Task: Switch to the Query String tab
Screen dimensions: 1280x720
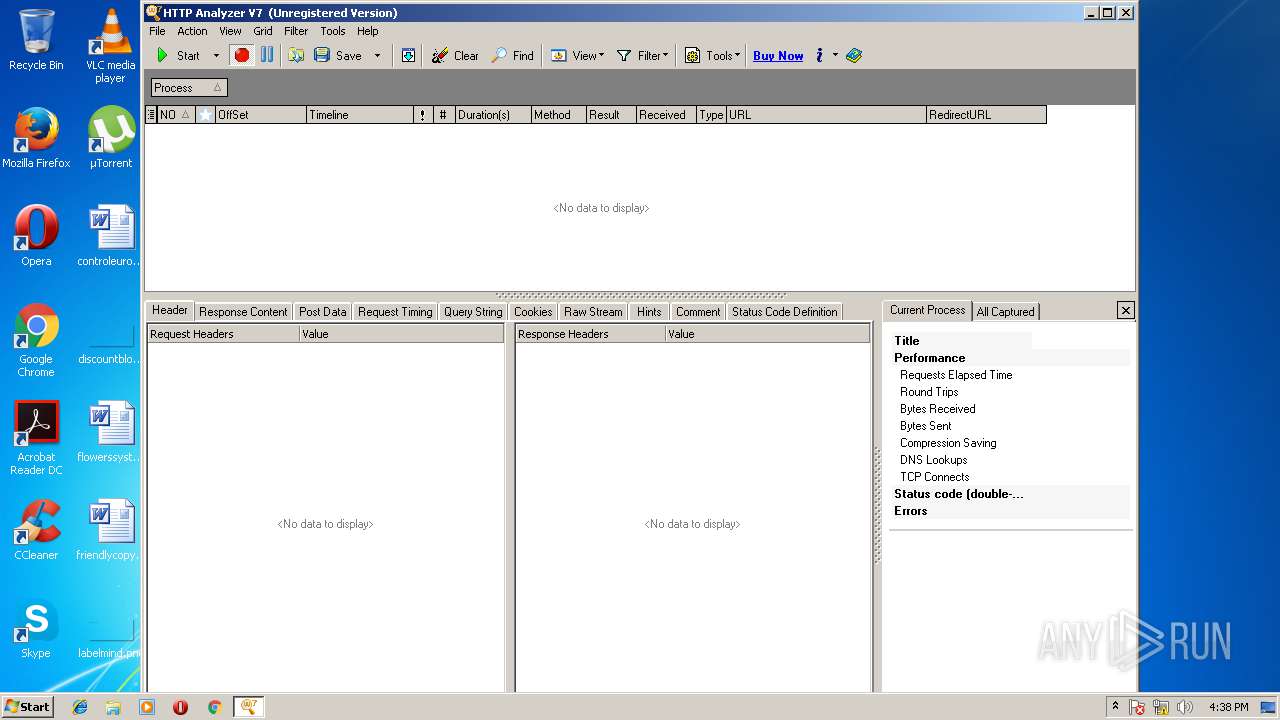Action: (473, 312)
